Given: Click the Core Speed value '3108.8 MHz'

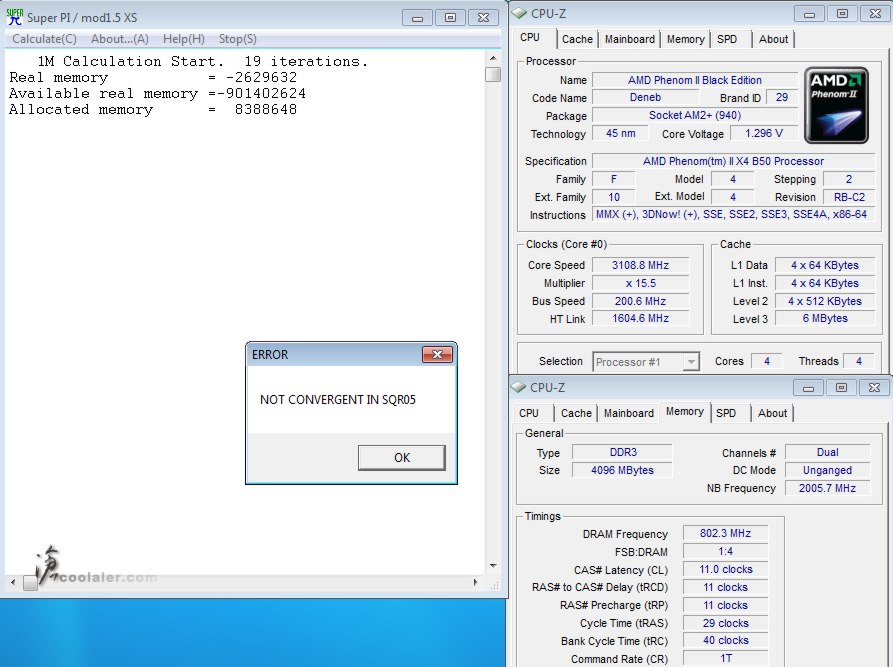Looking at the screenshot, I should (640, 265).
